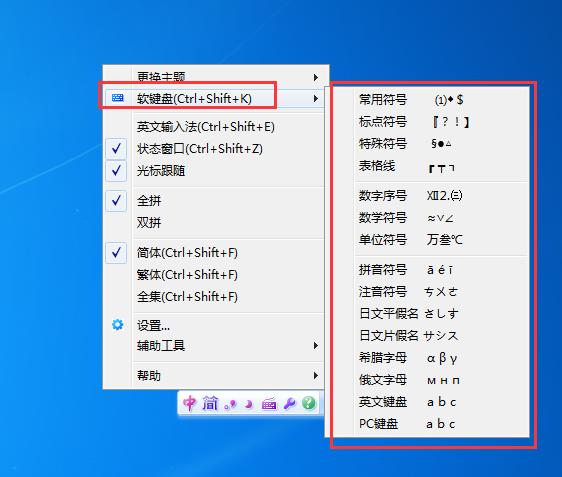Click the blue gear icon beside 设置
The width and height of the screenshot is (562, 477).
coord(118,324)
